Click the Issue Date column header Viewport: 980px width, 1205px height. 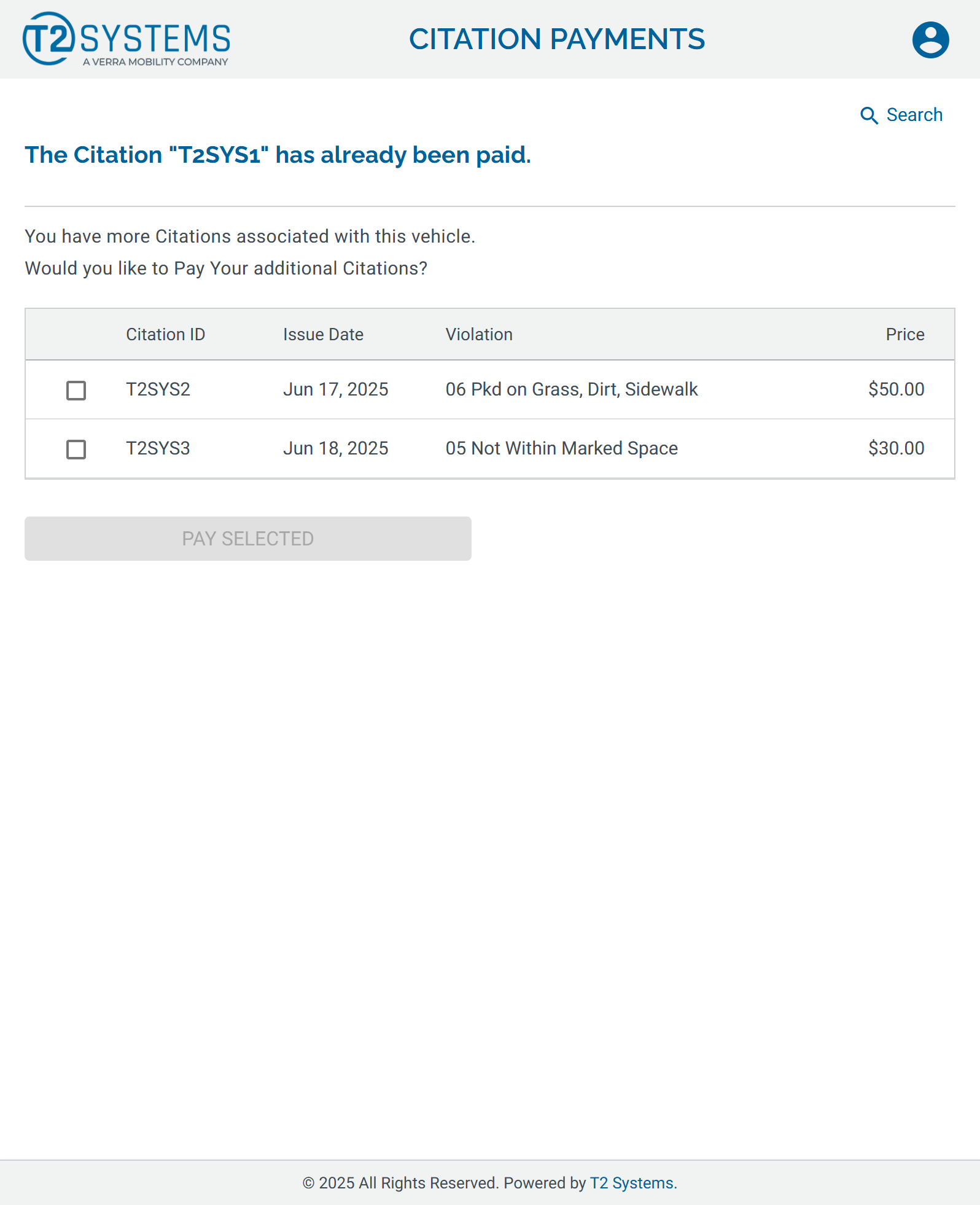(323, 335)
